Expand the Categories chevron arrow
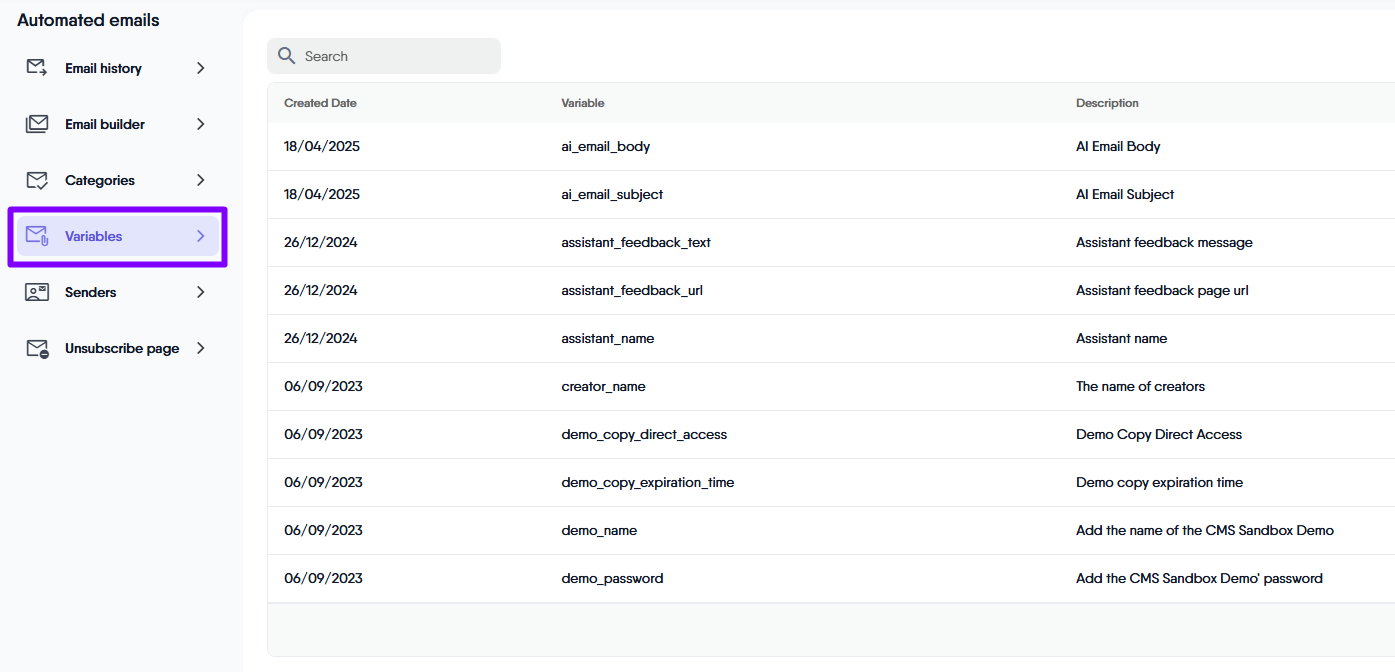 point(200,180)
